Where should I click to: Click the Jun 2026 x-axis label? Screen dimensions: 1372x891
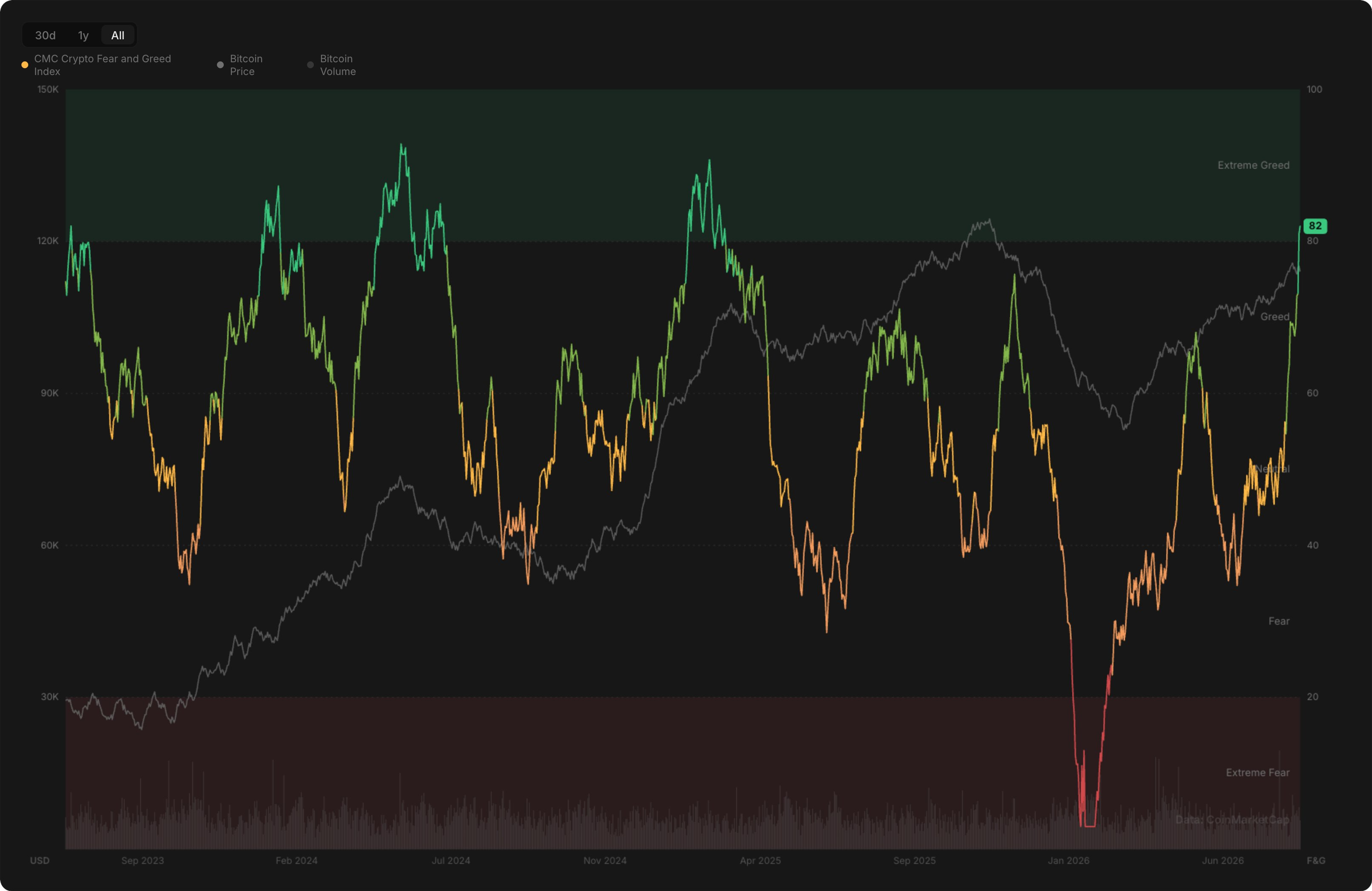[x=1223, y=860]
